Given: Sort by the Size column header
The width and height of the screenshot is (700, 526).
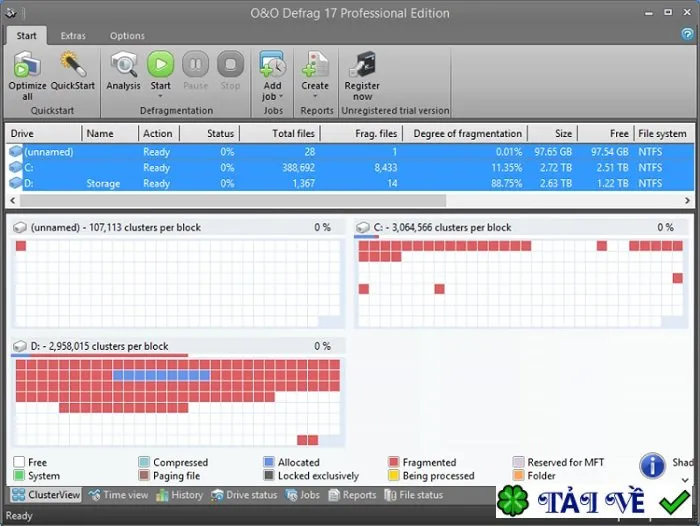Looking at the screenshot, I should coord(553,134).
